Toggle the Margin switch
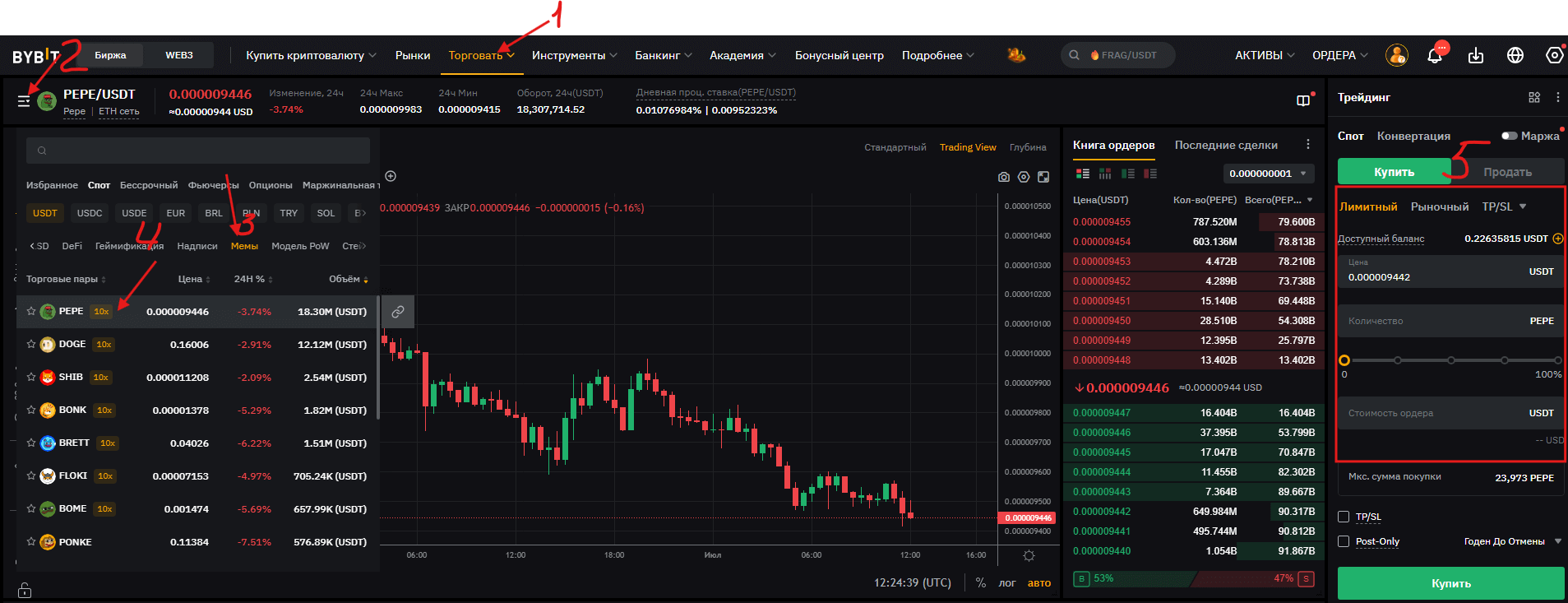The width and height of the screenshot is (1568, 603). tap(1509, 136)
